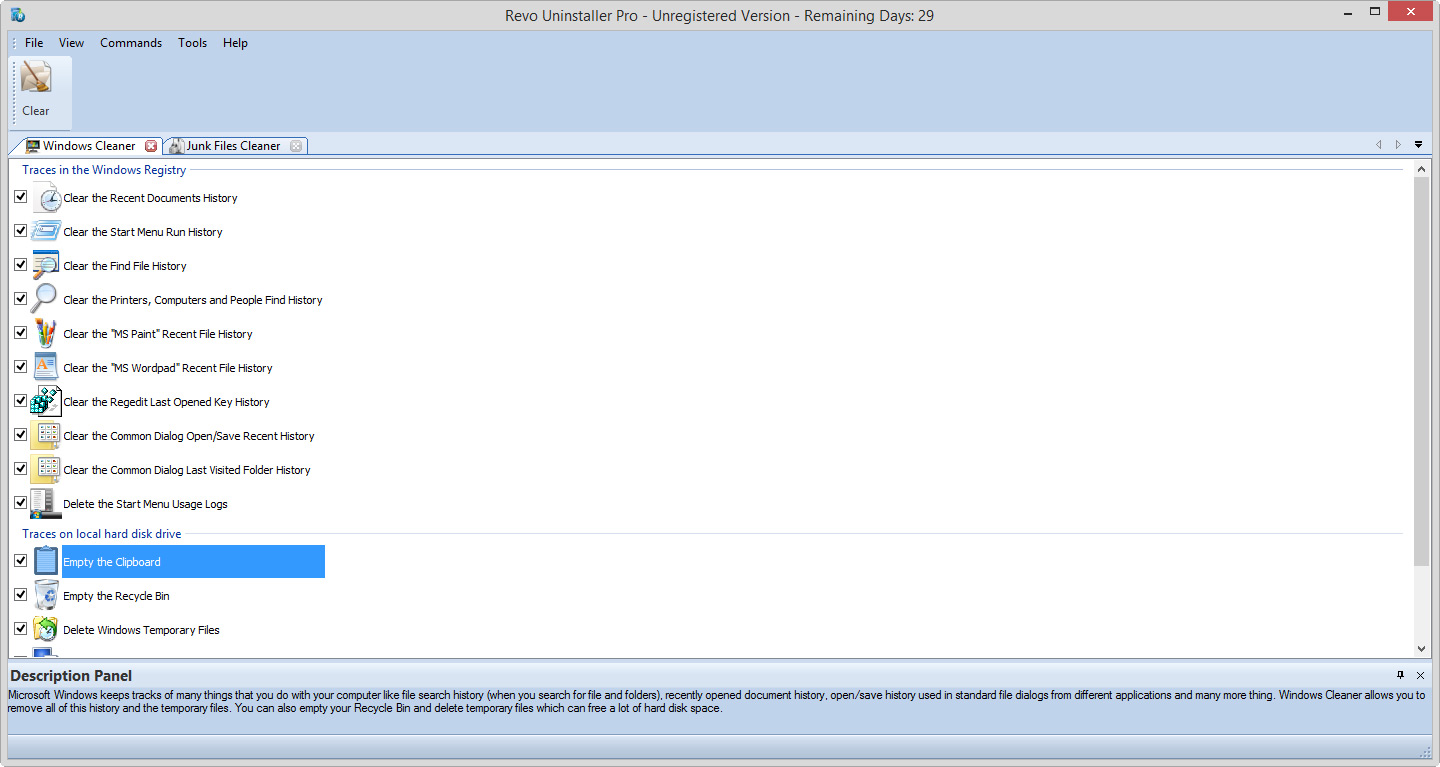Switch to the Junk Files Cleaner tab
Viewport: 1440px width, 767px height.
coord(234,146)
